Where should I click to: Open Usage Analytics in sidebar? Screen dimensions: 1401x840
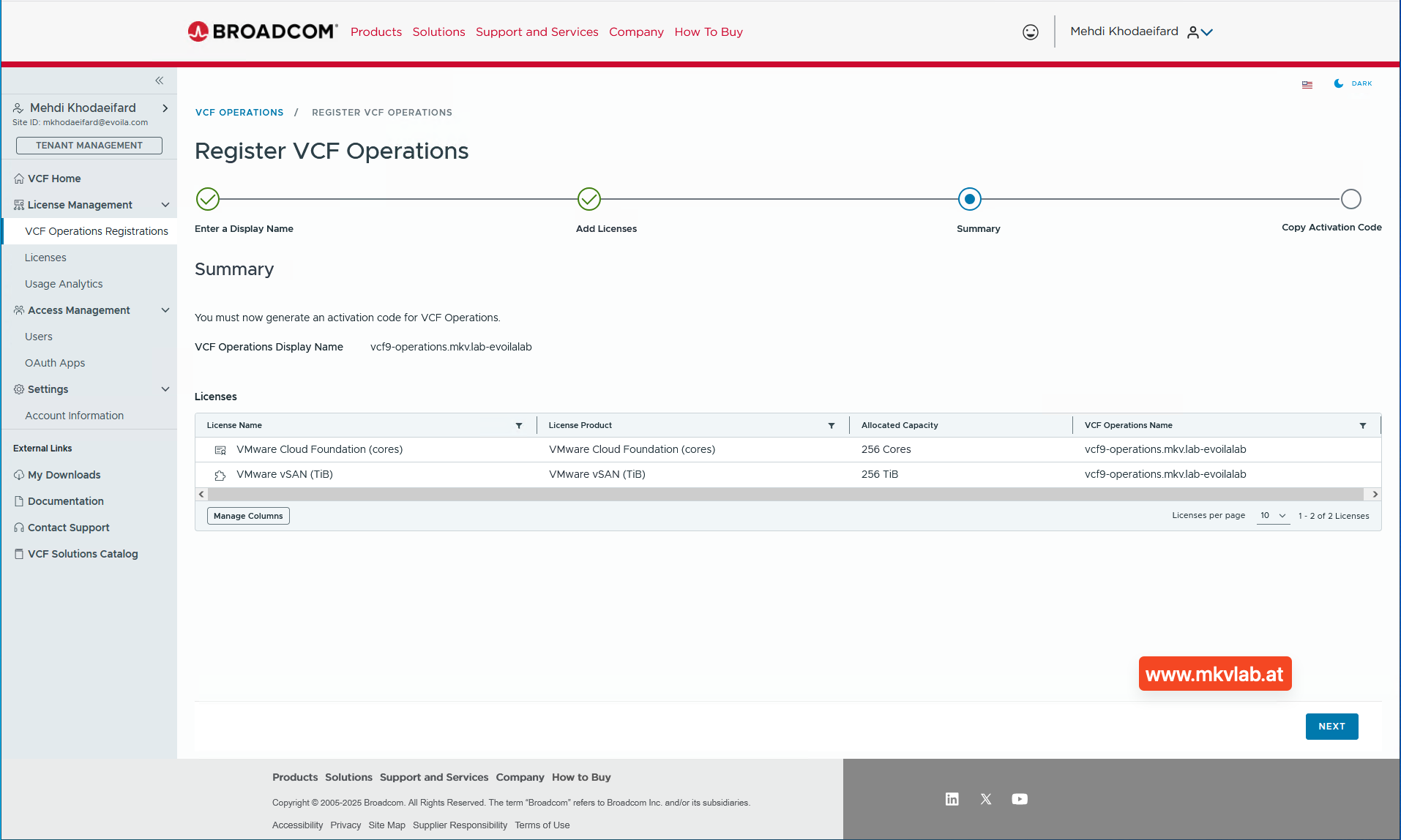click(64, 284)
